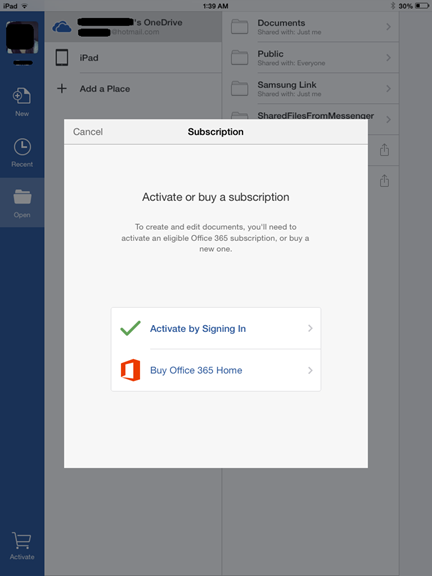Choose Activate by Signing In

tap(216, 328)
